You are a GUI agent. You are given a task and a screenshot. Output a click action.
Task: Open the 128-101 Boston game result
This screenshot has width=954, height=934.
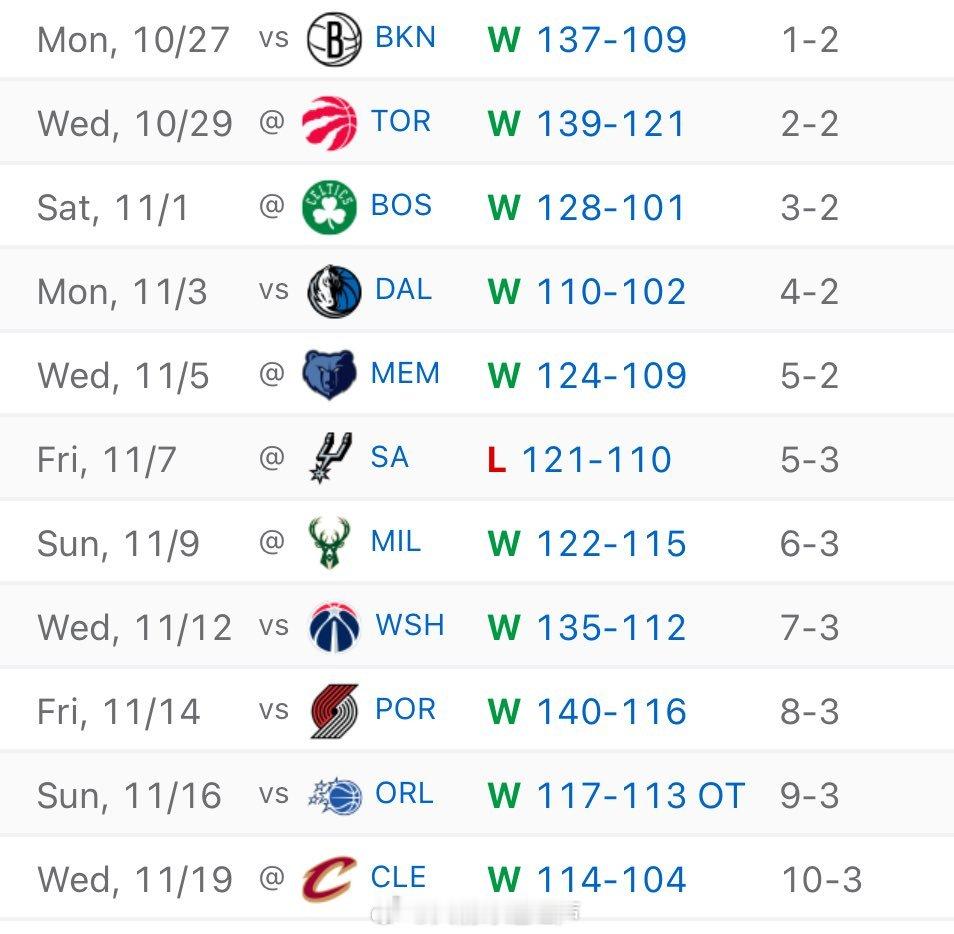pyautogui.click(x=611, y=207)
